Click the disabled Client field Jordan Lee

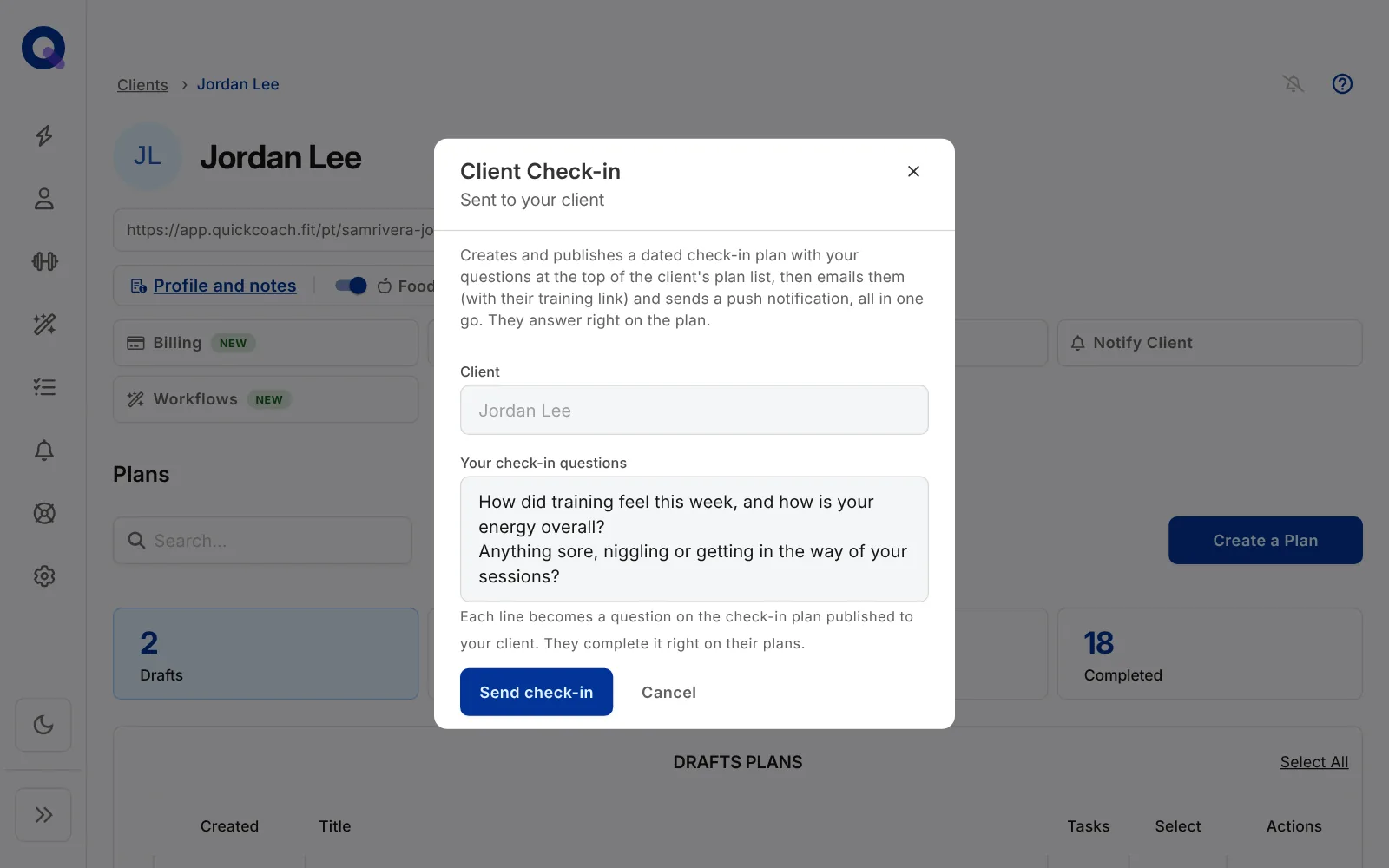694,411
